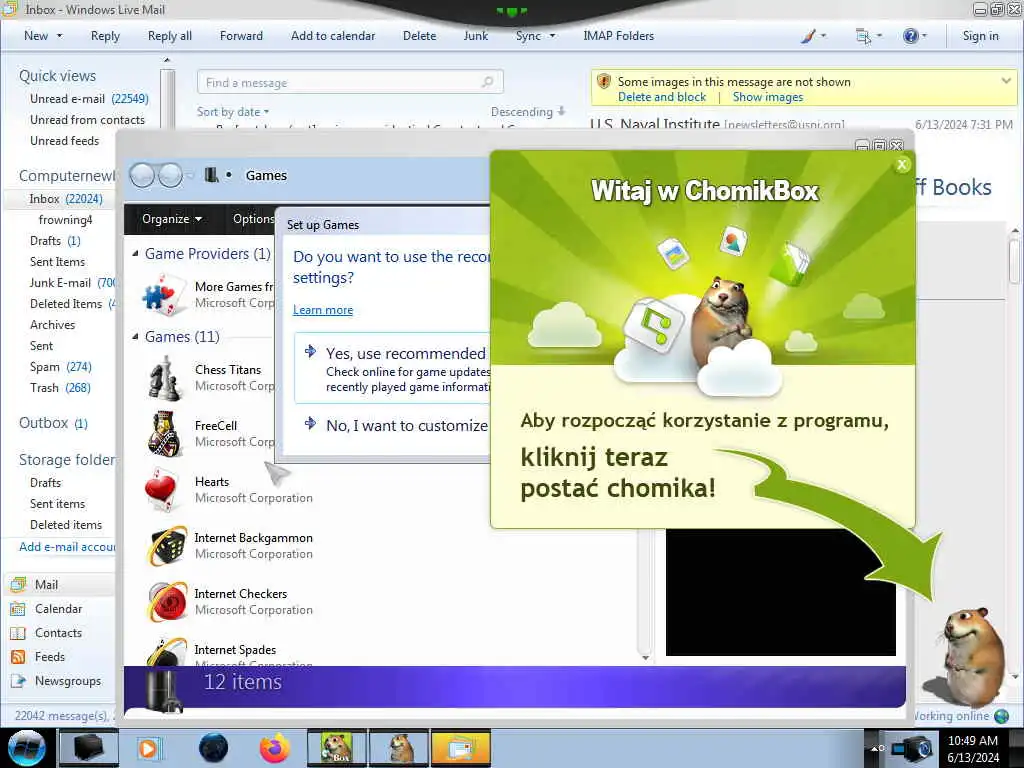This screenshot has width=1024, height=768.
Task: Choose Yes, use recommended settings
Action: pos(392,368)
